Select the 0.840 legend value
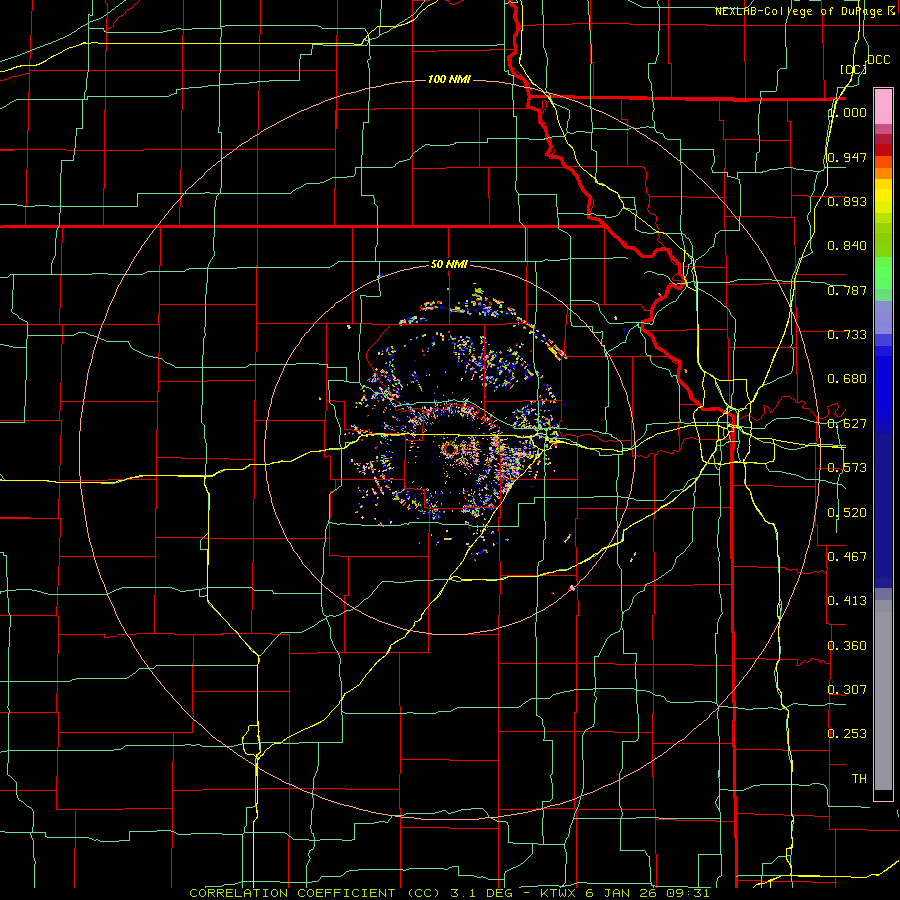900x900 pixels. [x=847, y=246]
